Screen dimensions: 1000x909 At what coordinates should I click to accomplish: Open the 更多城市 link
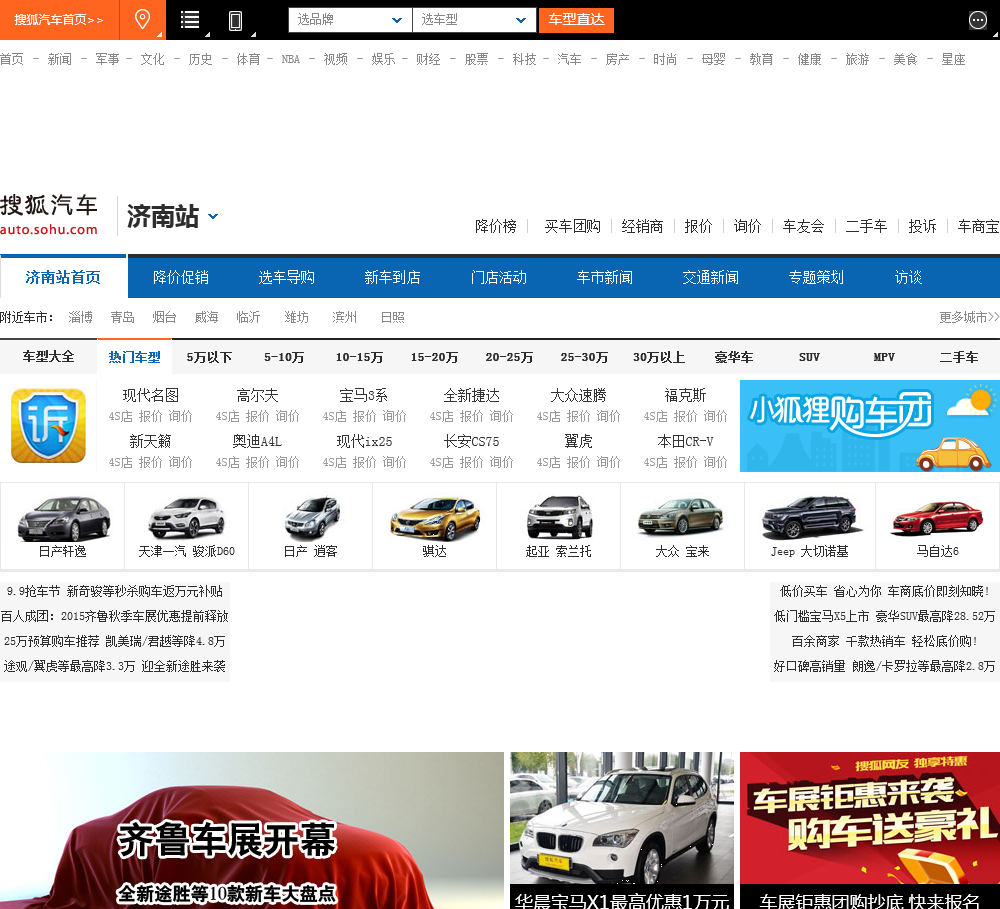968,317
